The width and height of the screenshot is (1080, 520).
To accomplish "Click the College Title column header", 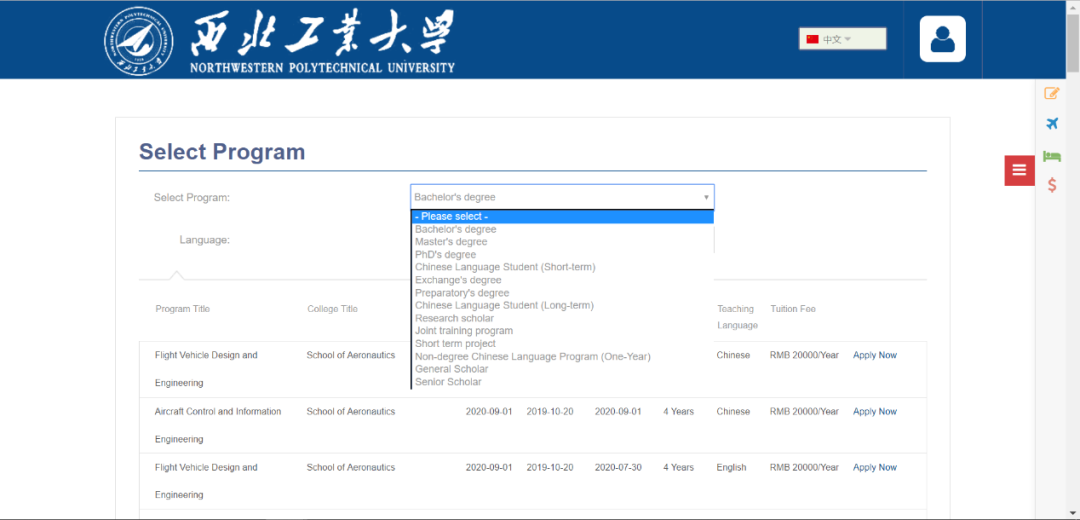I will tap(332, 309).
